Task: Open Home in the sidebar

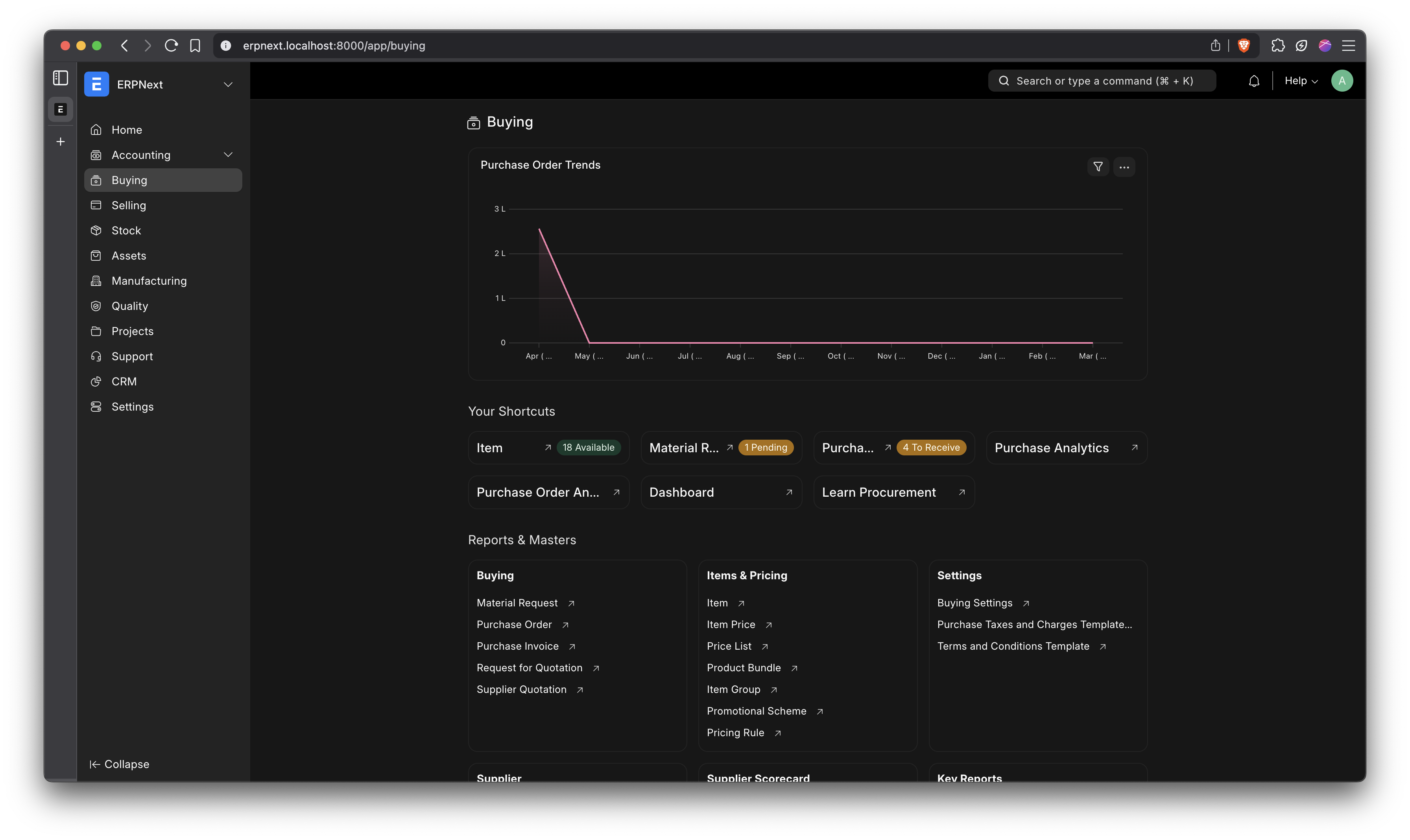Action: tap(163, 130)
